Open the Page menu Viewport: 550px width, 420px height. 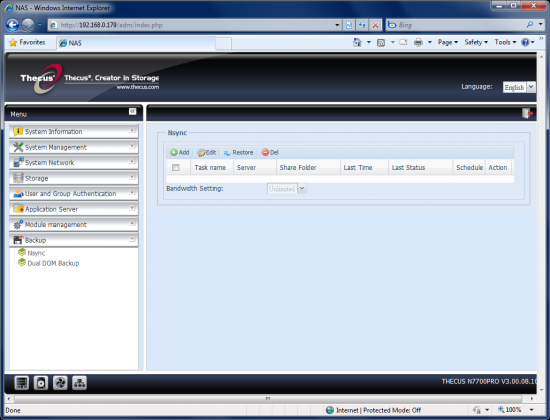pyautogui.click(x=448, y=42)
